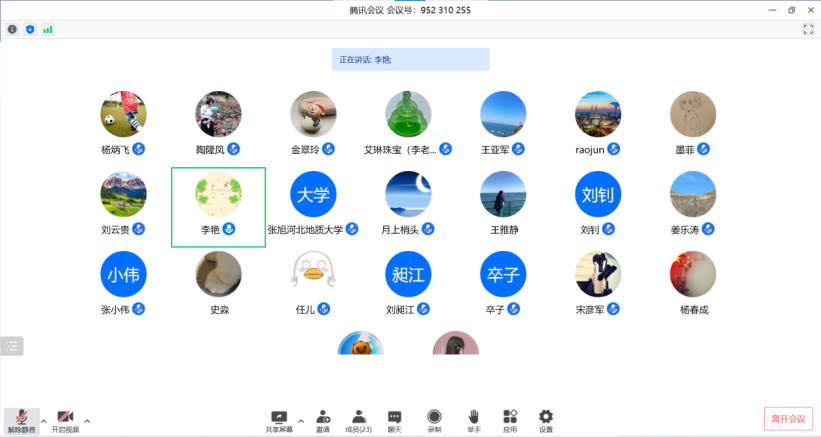The width and height of the screenshot is (821, 437).
Task: Click the blue security shield icon
Action: pyautogui.click(x=30, y=29)
